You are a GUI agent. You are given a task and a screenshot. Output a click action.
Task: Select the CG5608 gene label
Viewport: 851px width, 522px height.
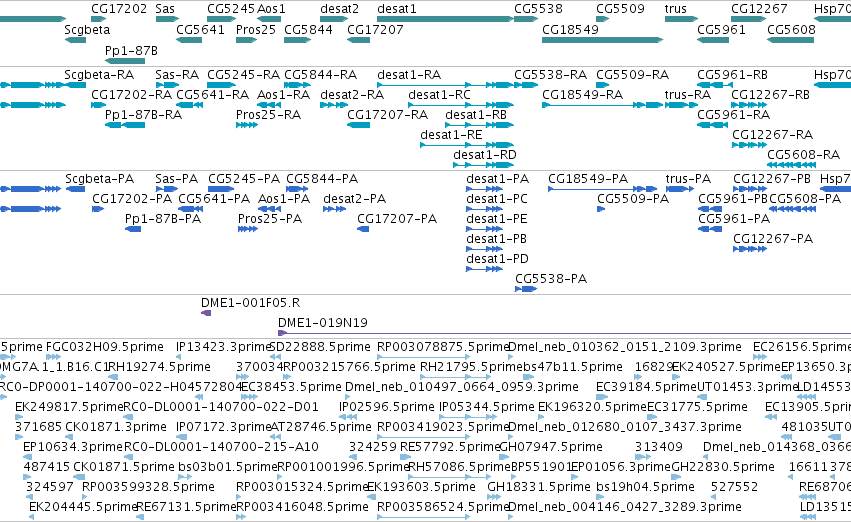(x=791, y=29)
